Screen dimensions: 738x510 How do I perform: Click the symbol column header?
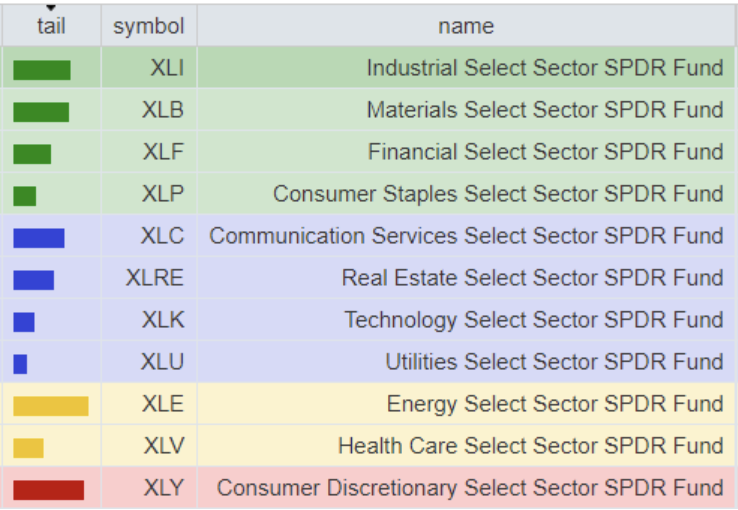click(x=148, y=27)
